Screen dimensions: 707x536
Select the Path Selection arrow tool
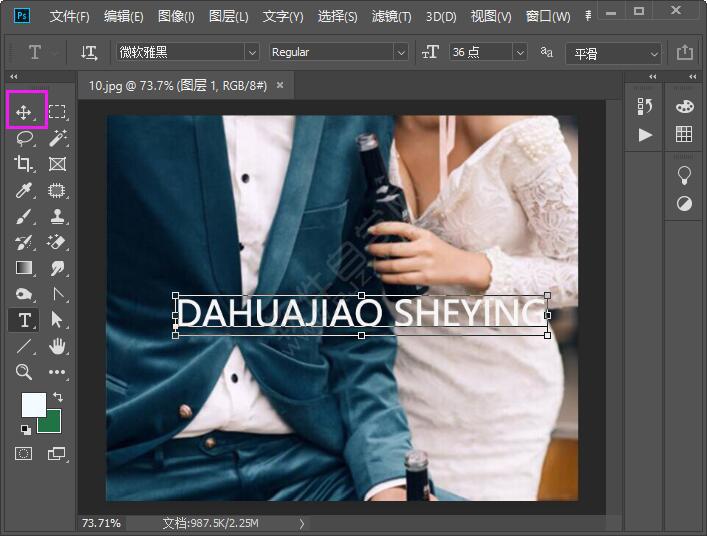point(57,320)
